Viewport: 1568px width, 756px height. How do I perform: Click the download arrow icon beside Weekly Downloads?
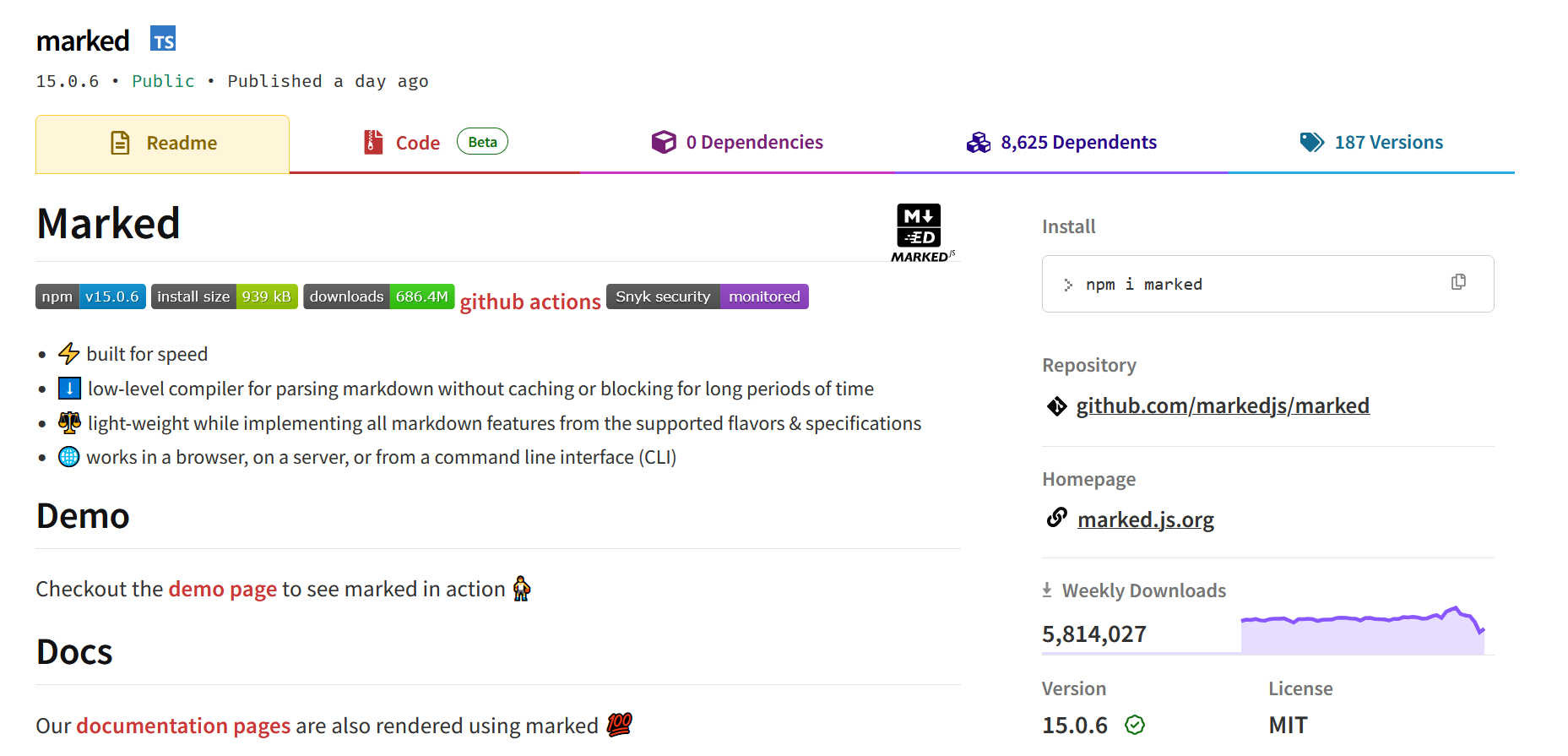[x=1048, y=590]
